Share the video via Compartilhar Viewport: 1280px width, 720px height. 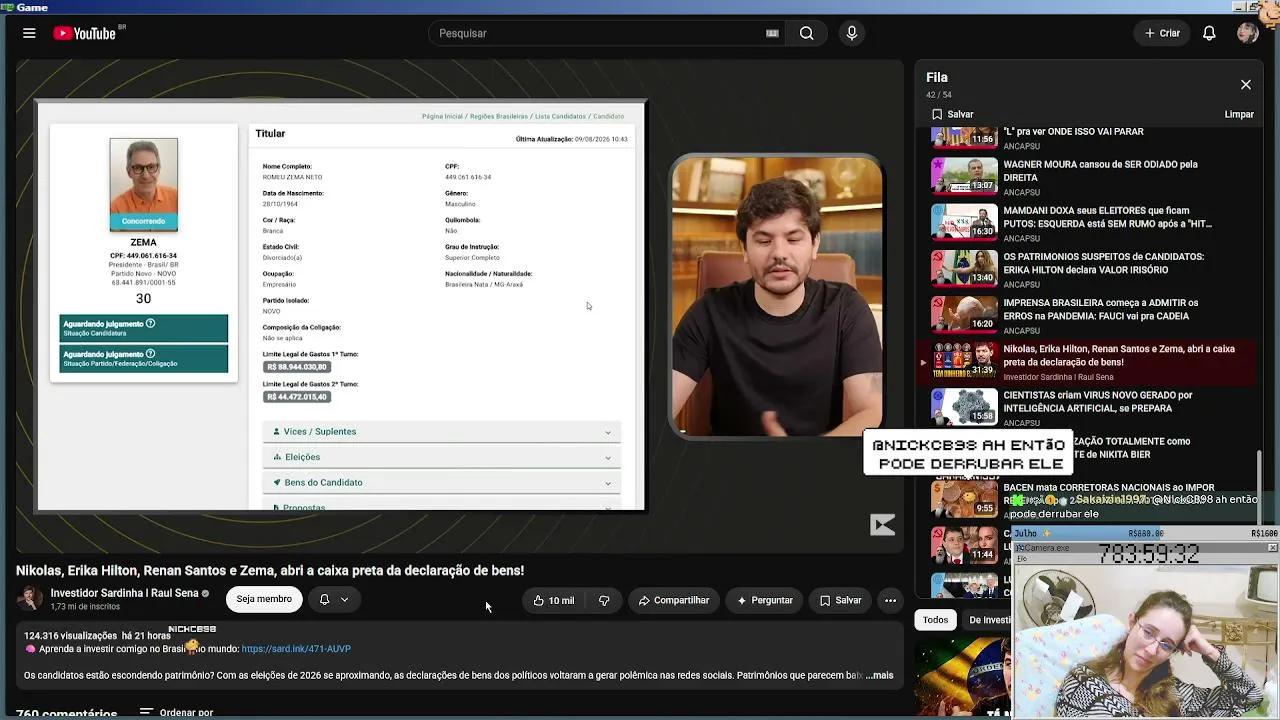[674, 600]
